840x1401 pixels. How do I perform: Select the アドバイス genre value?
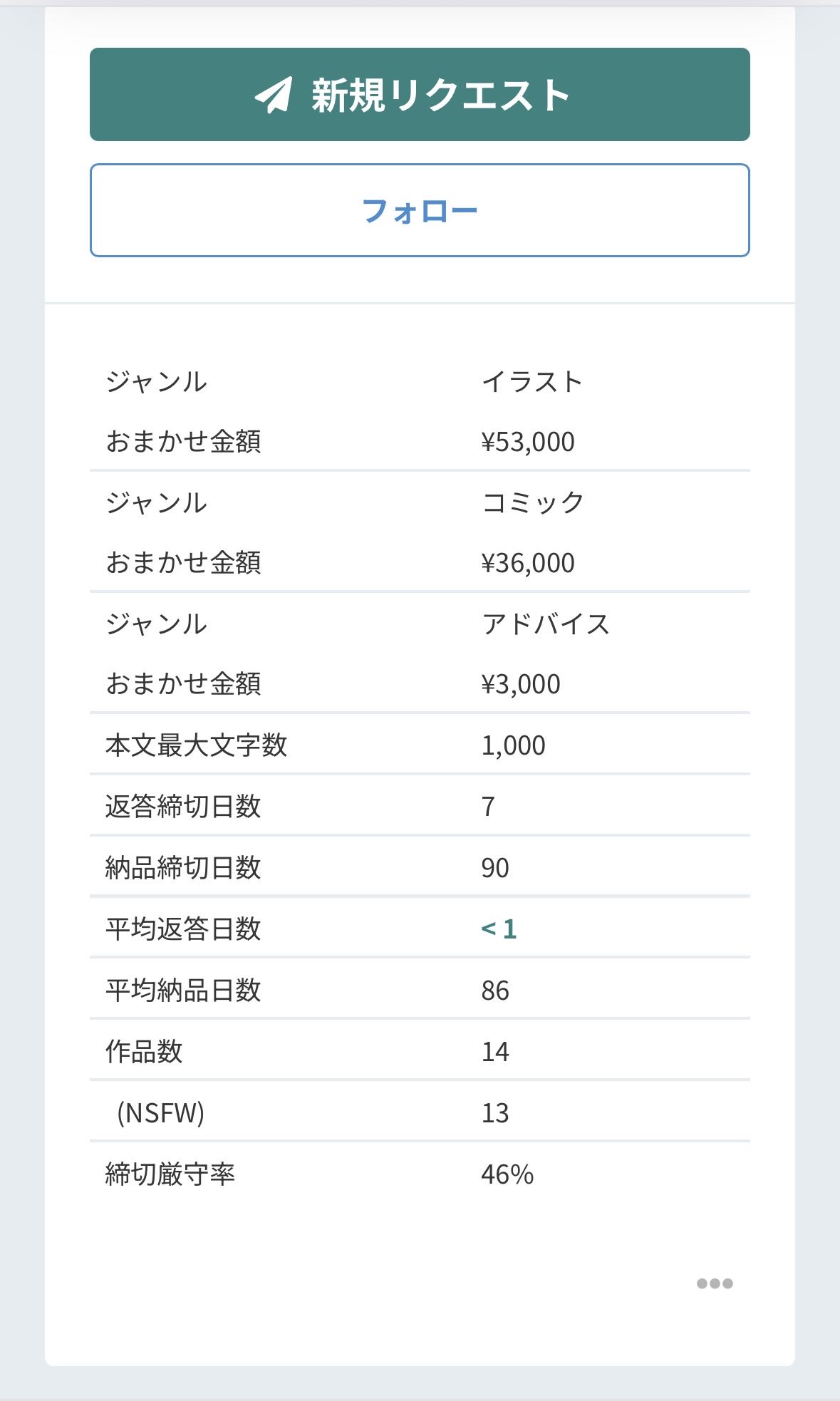(x=546, y=624)
